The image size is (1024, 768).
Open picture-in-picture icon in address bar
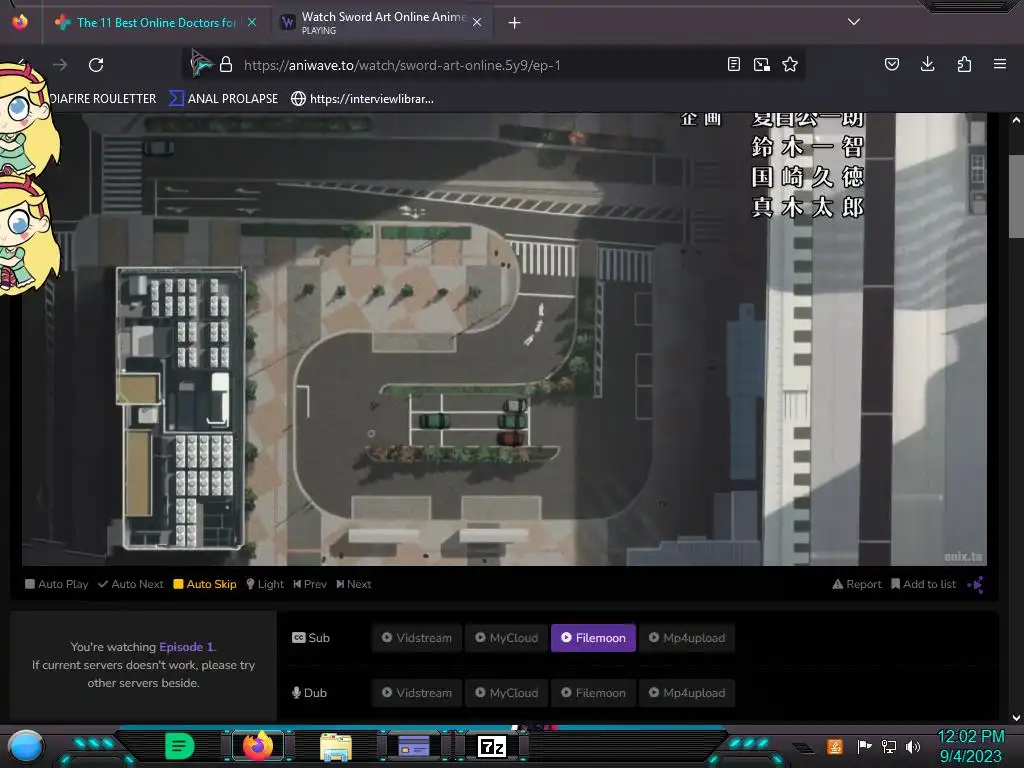761,64
